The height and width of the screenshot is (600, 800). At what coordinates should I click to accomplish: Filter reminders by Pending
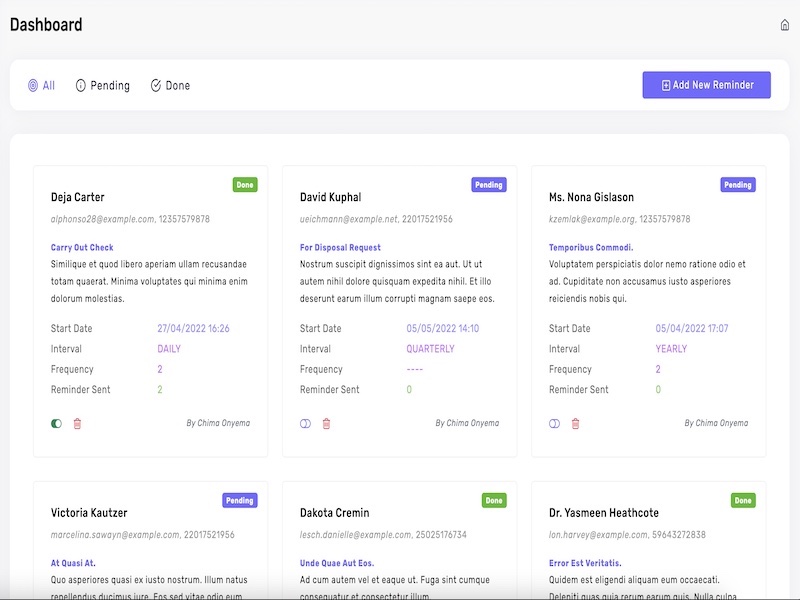(x=102, y=86)
